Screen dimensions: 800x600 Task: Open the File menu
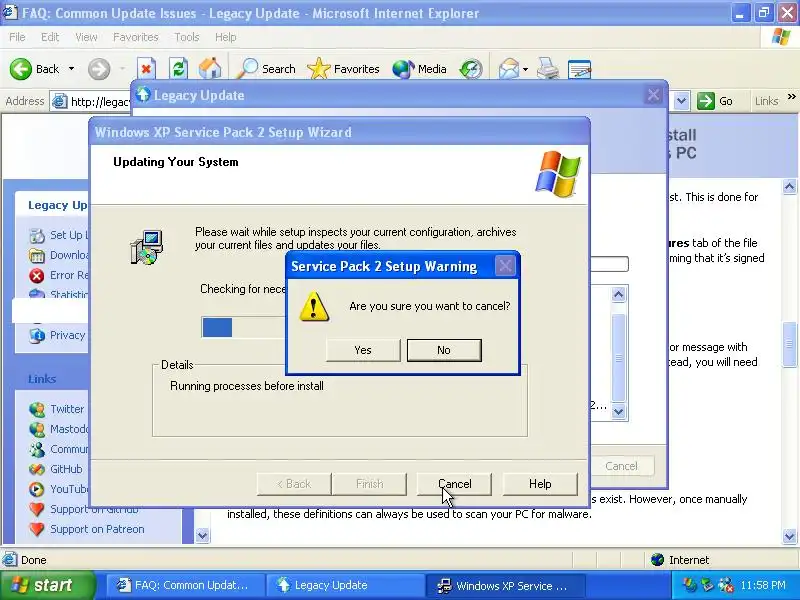[x=17, y=37]
